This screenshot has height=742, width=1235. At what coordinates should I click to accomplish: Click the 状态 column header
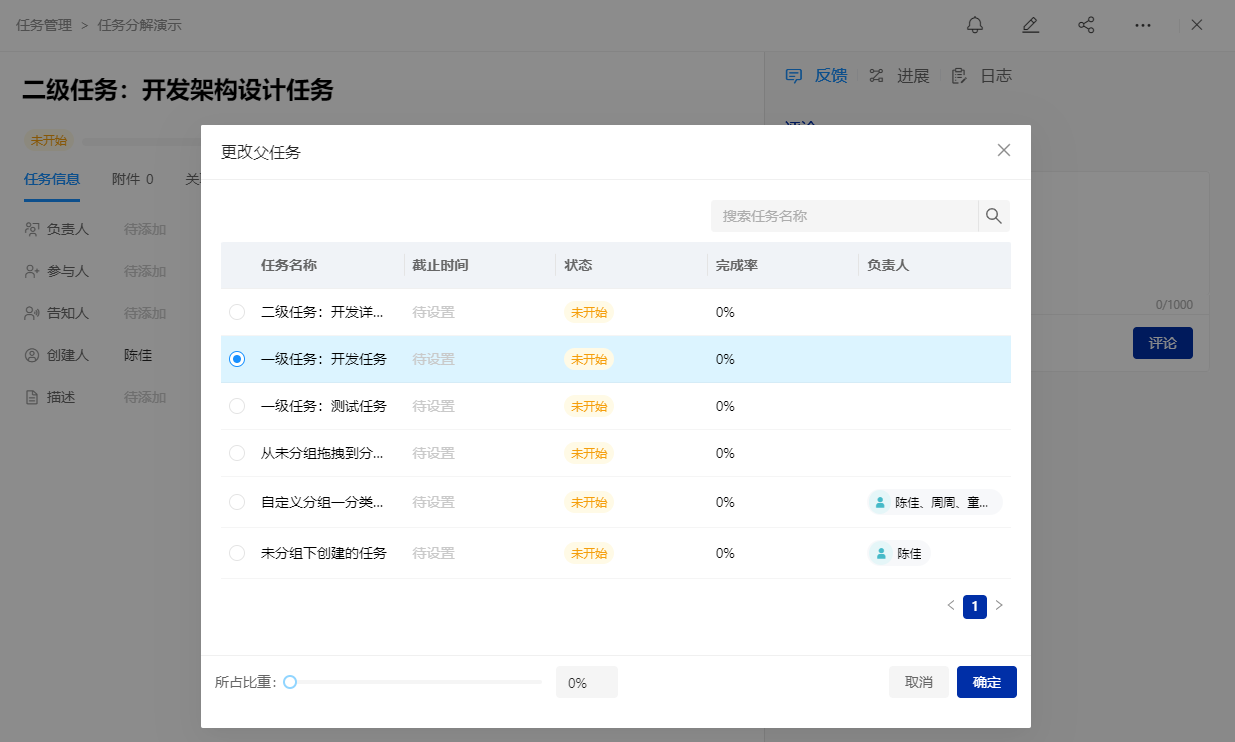[578, 265]
